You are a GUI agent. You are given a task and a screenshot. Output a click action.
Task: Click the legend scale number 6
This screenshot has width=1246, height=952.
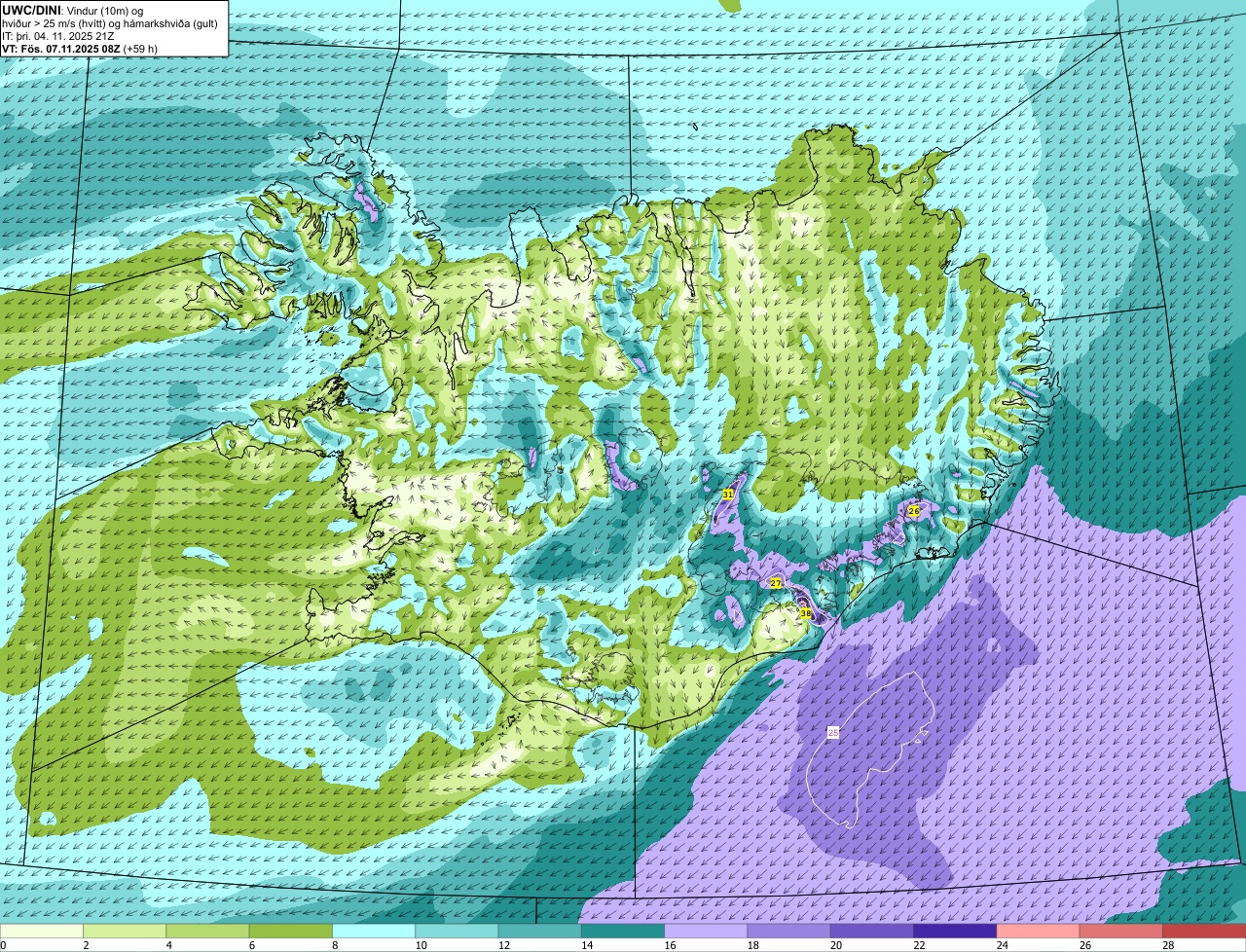251,945
